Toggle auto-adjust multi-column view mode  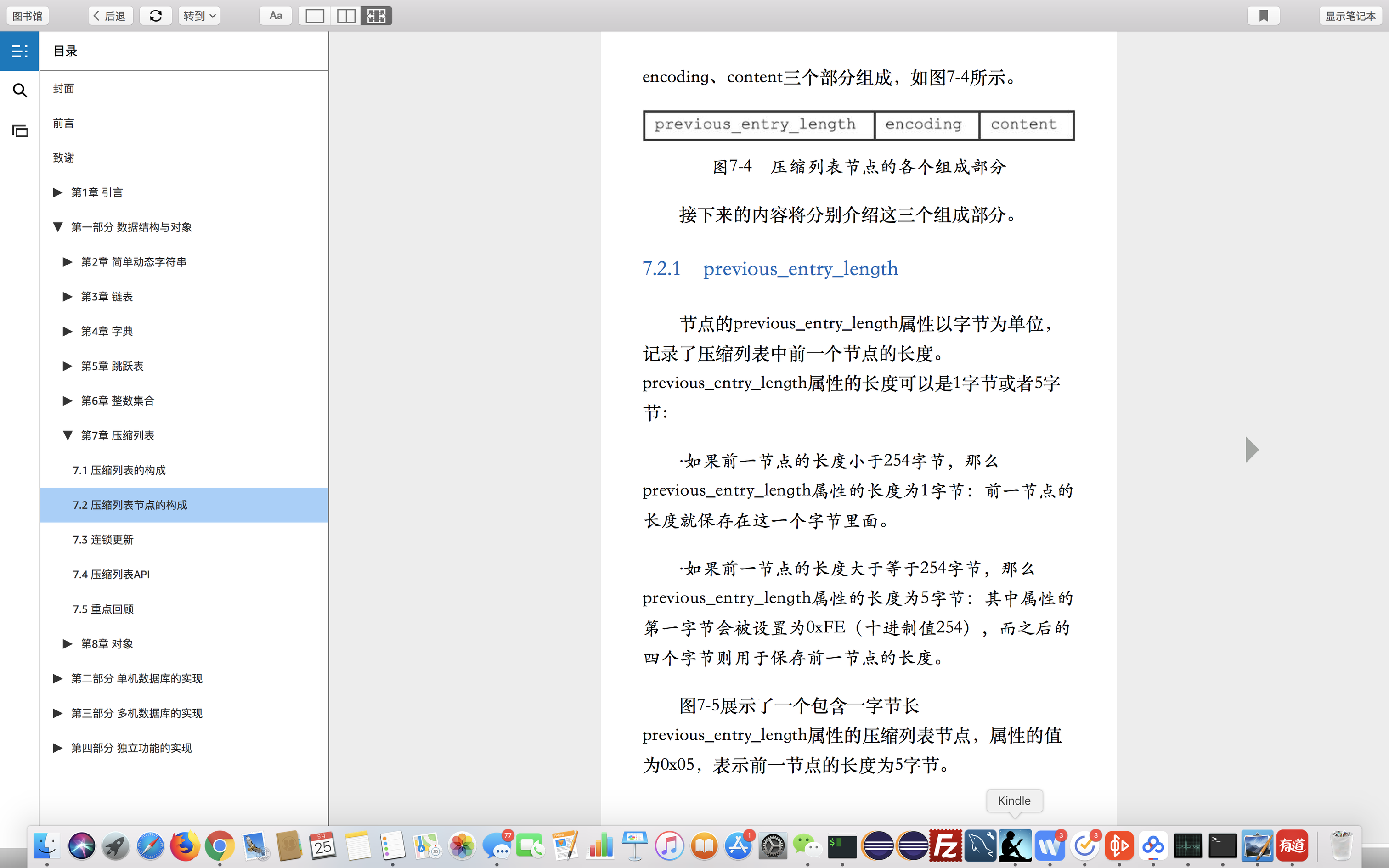(x=377, y=16)
